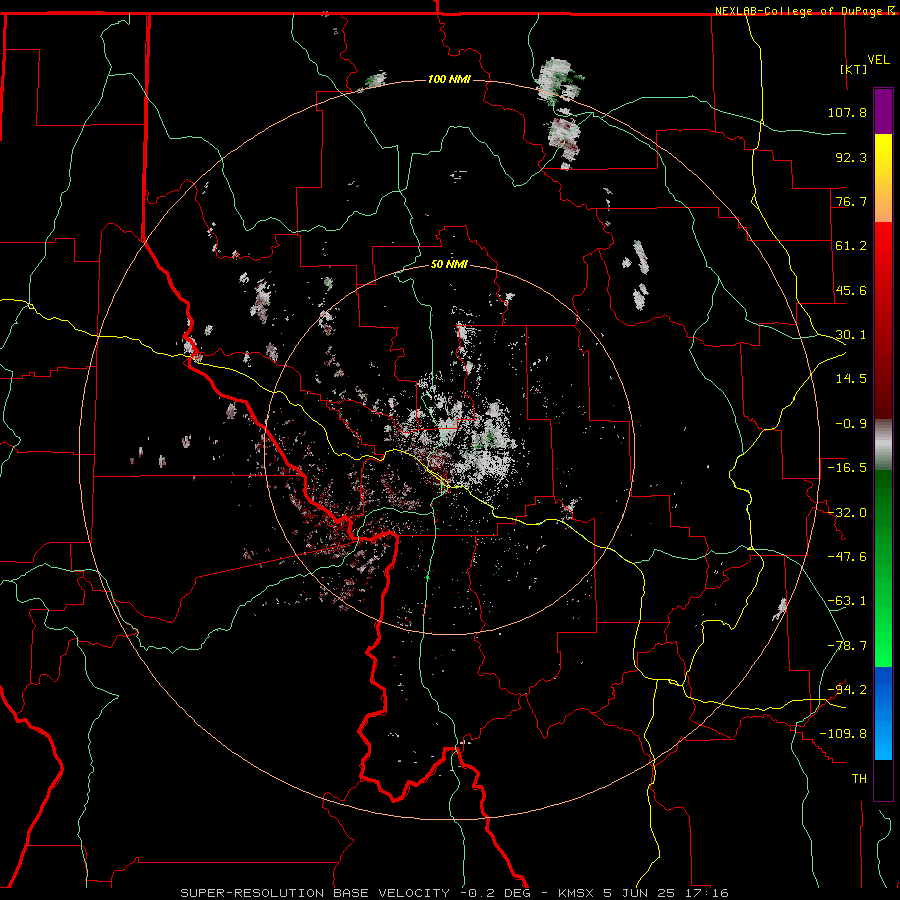Screen dimensions: 900x900
Task: Click the -94.2 velocity scale value
Action: [847, 690]
